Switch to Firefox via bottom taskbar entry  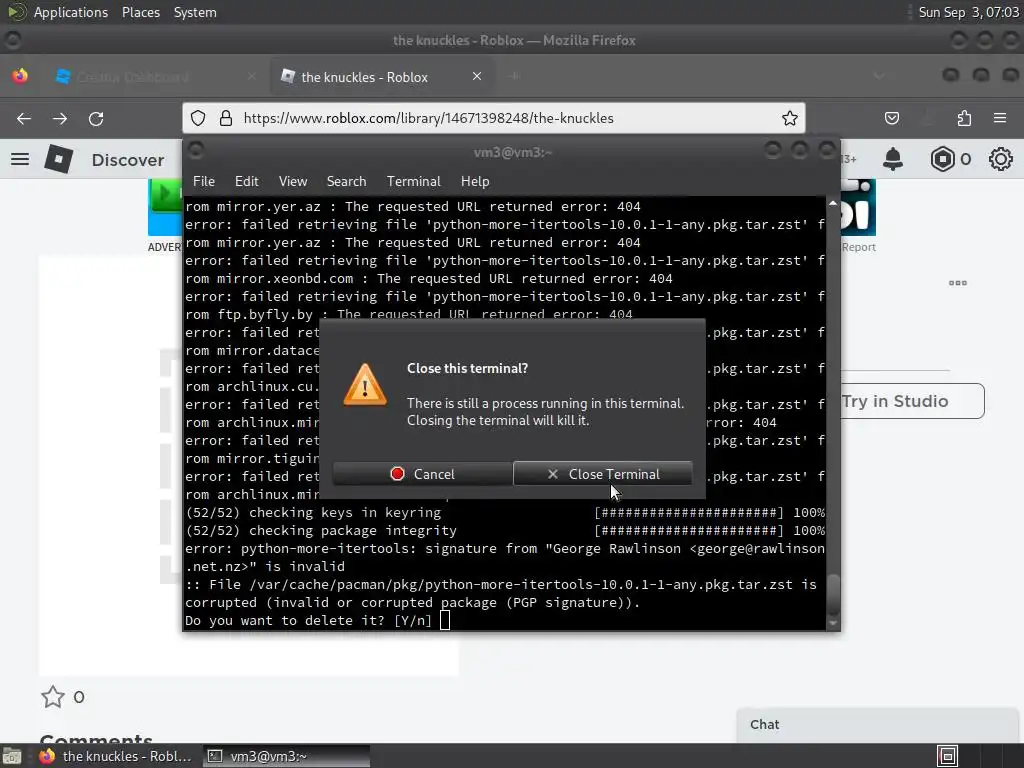pos(115,756)
